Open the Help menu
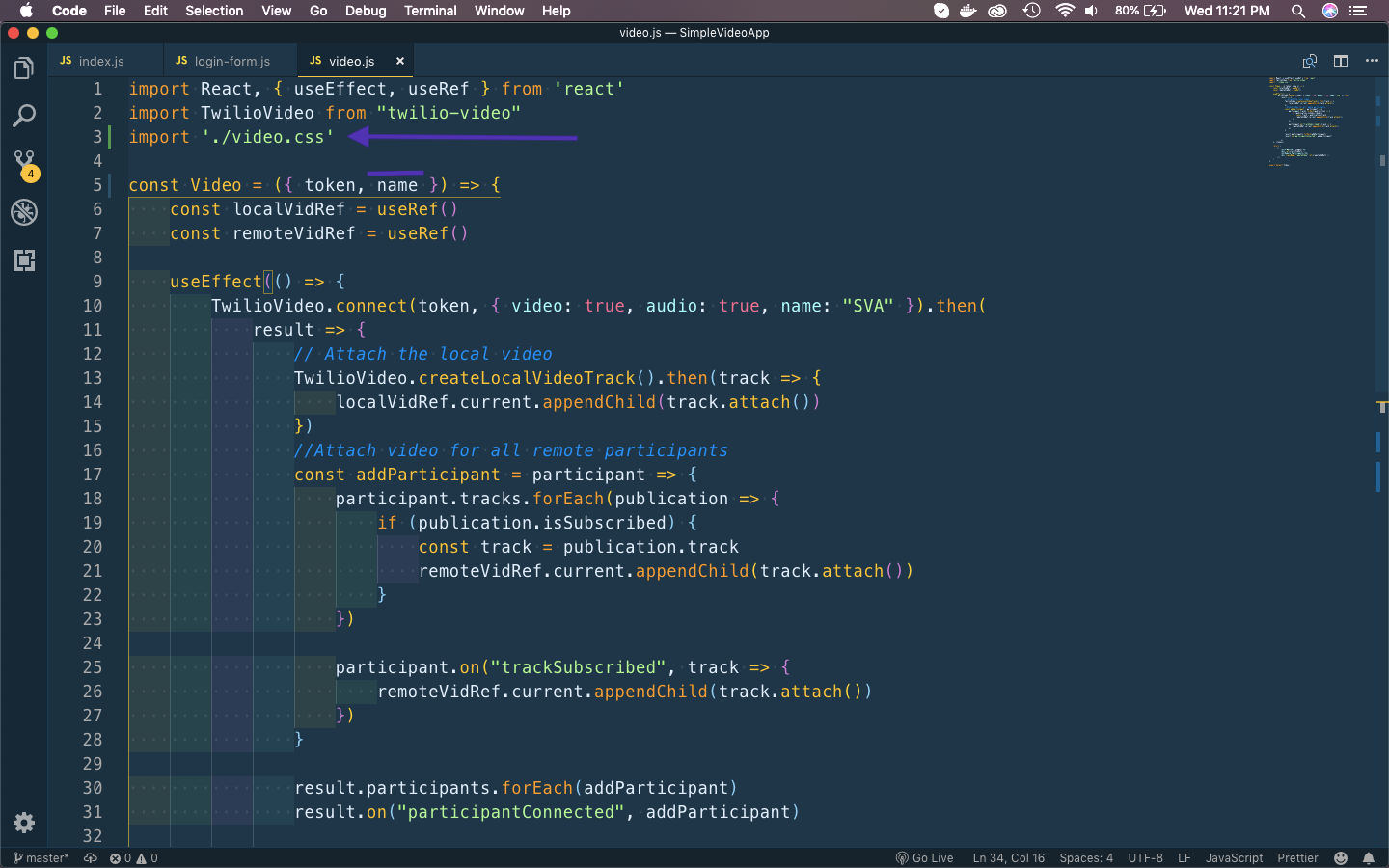 point(556,11)
